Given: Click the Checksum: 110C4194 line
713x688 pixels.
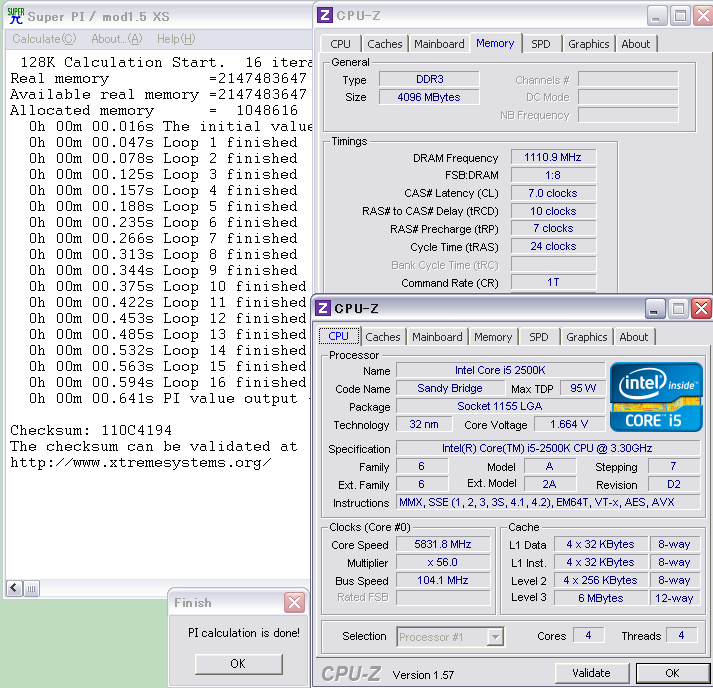Looking at the screenshot, I should click(91, 430).
